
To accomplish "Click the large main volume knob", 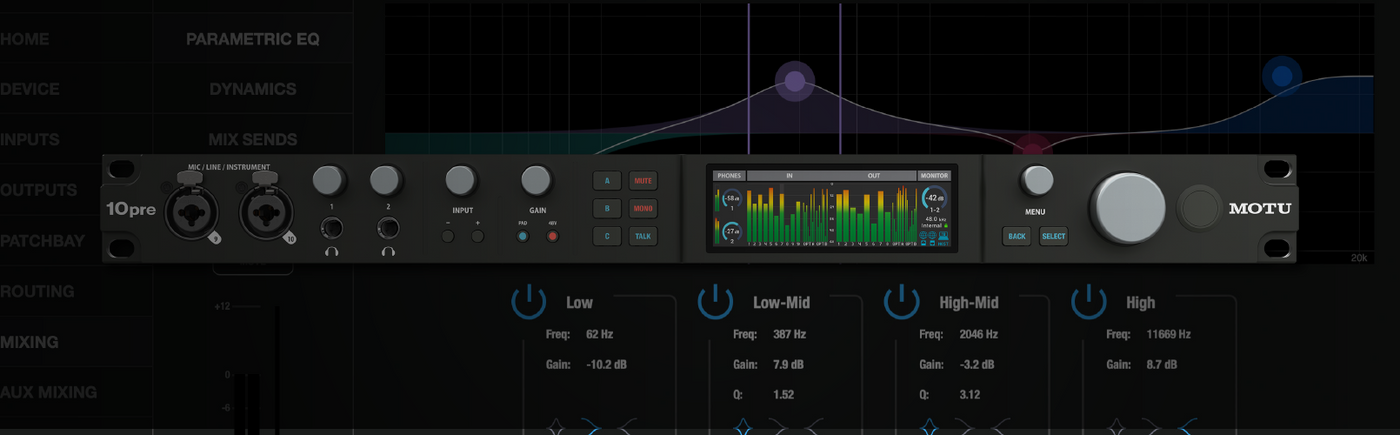I will coord(1131,208).
